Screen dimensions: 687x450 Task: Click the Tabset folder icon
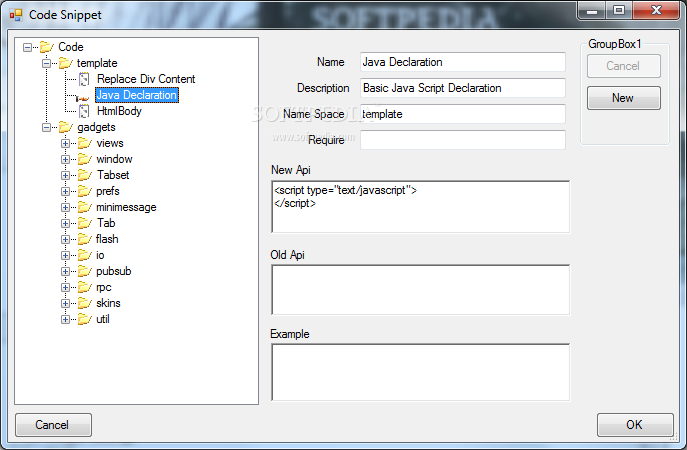coord(85,175)
